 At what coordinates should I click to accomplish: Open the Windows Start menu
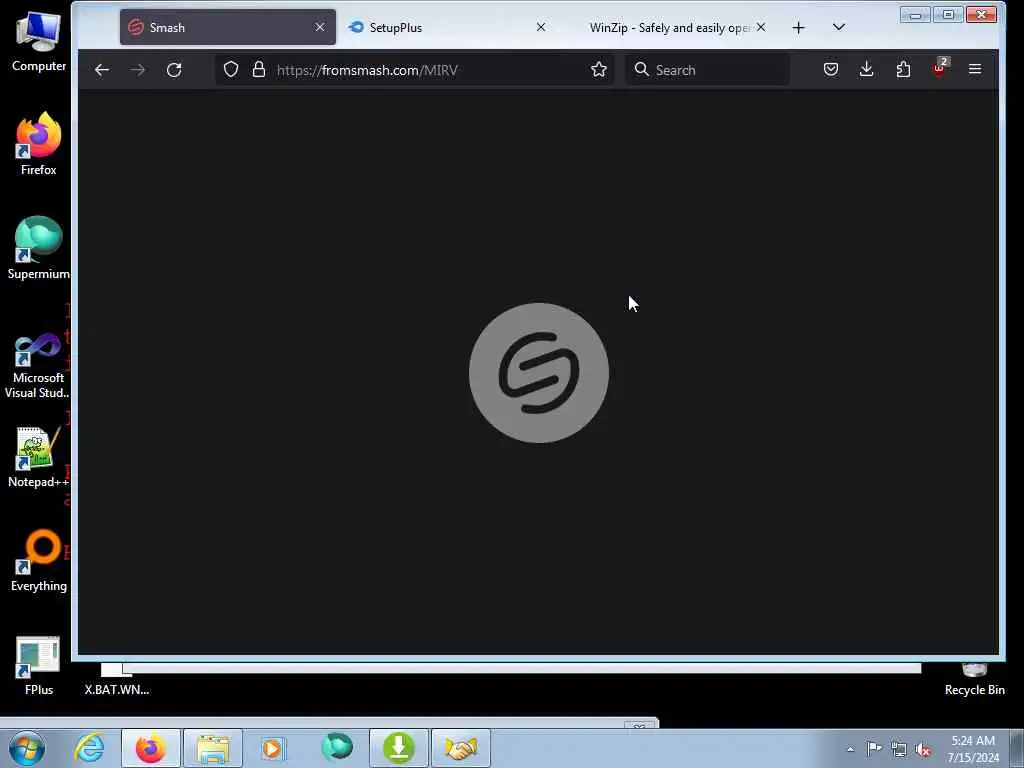coord(27,748)
